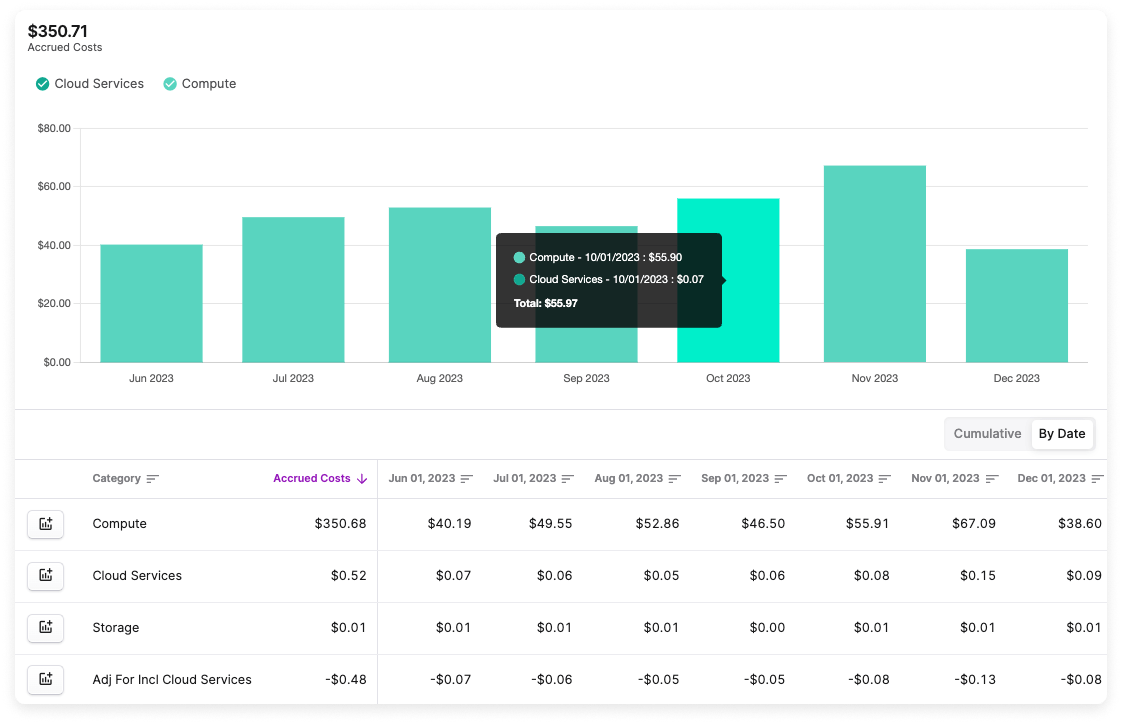
Task: Click the Accrued Costs column header
Action: 311,478
